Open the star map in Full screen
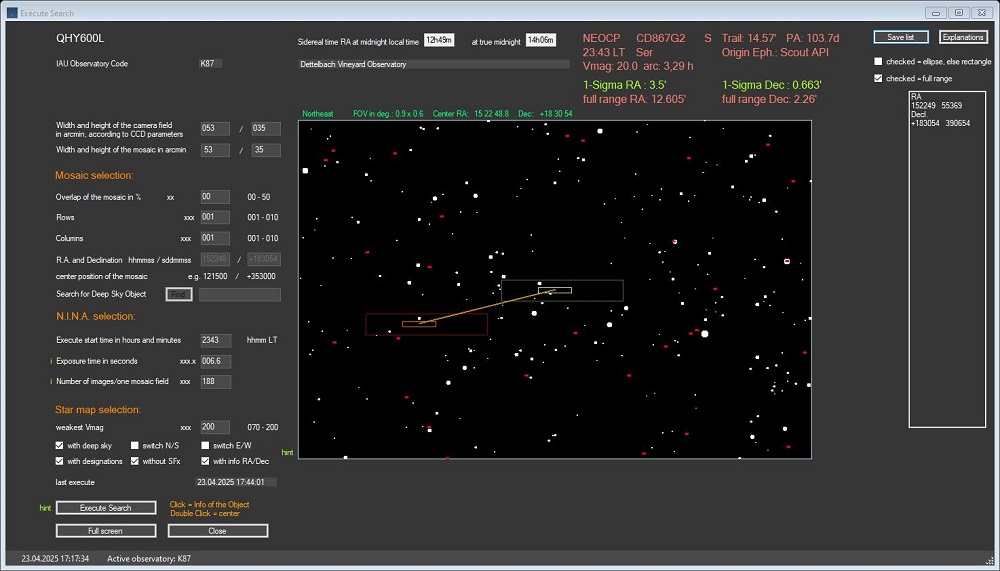Image resolution: width=1000 pixels, height=571 pixels. click(106, 531)
